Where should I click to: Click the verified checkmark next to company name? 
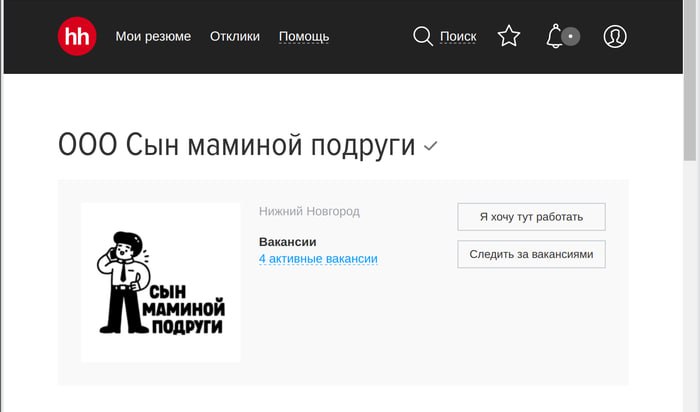pos(430,146)
